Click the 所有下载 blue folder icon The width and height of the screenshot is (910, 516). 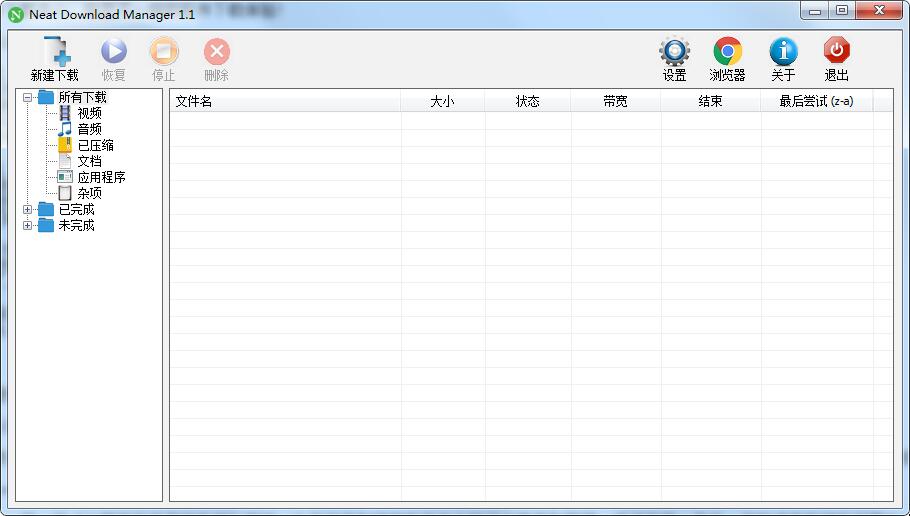click(46, 97)
